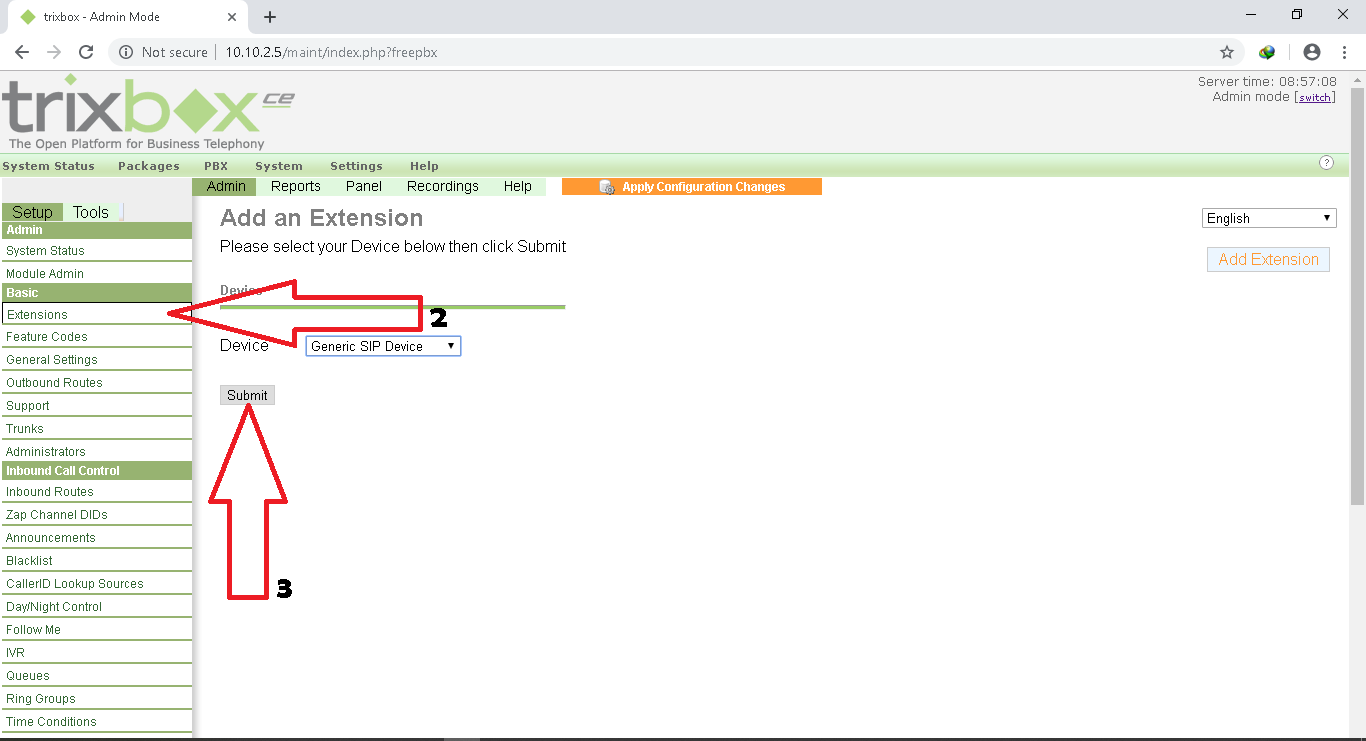The image size is (1366, 741).
Task: Open the Packages top menu
Action: 149,166
